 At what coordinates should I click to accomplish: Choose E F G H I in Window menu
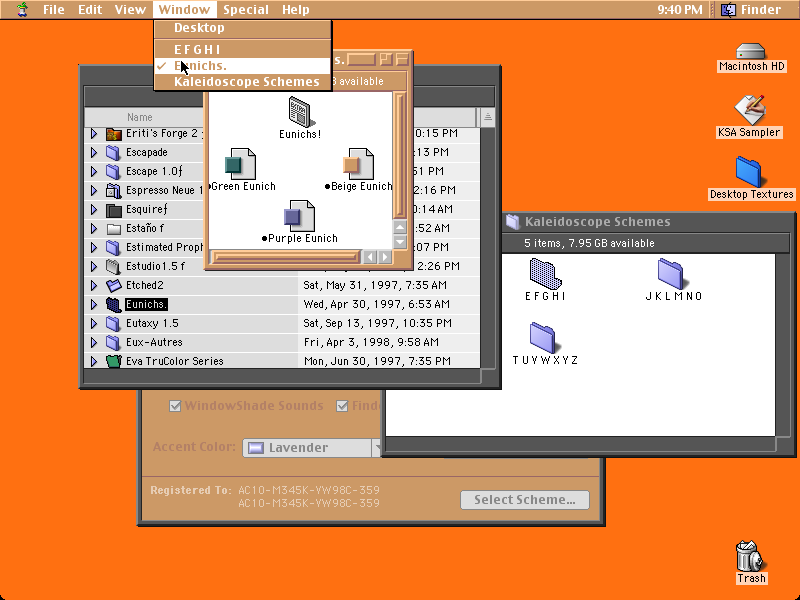243,49
